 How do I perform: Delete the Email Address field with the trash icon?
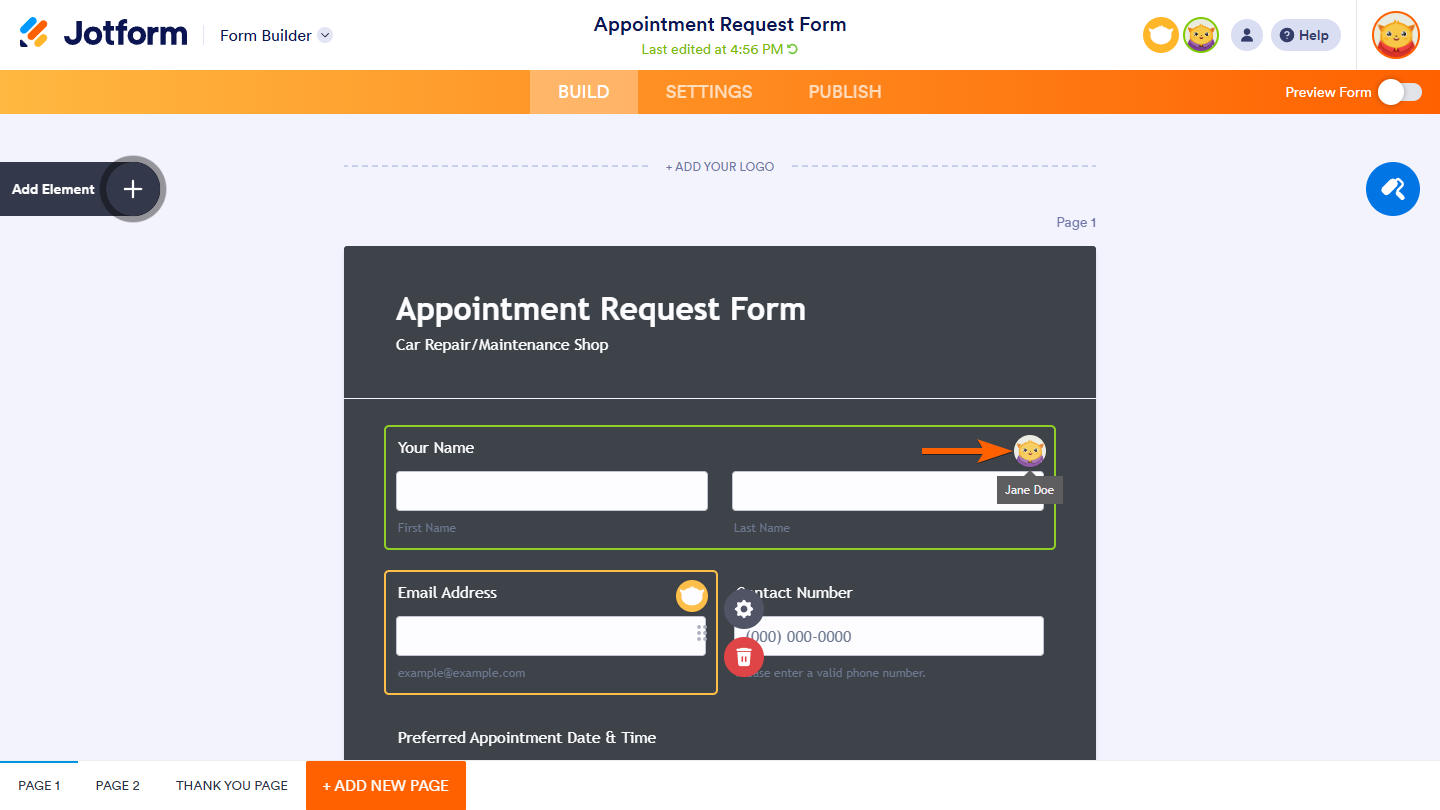click(x=744, y=657)
